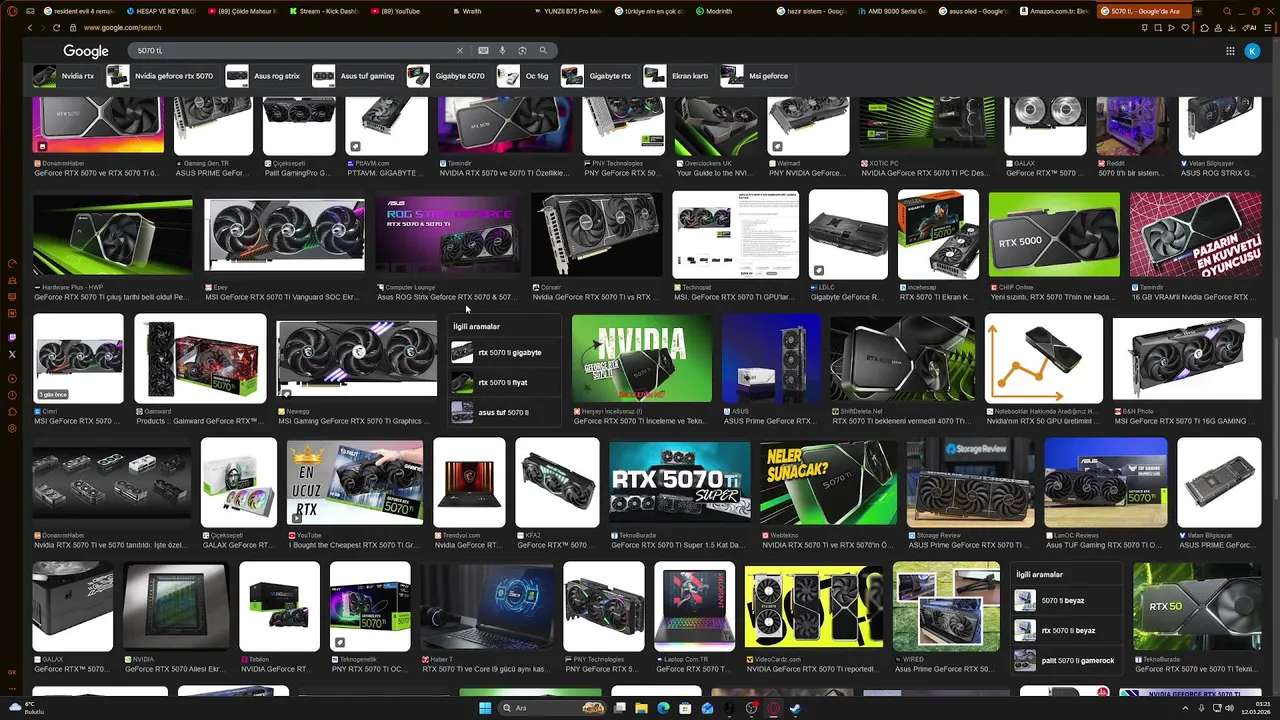The height and width of the screenshot is (720, 1280).
Task: Open the RTX 5070 Ti SUPER thumbnail
Action: pyautogui.click(x=680, y=482)
